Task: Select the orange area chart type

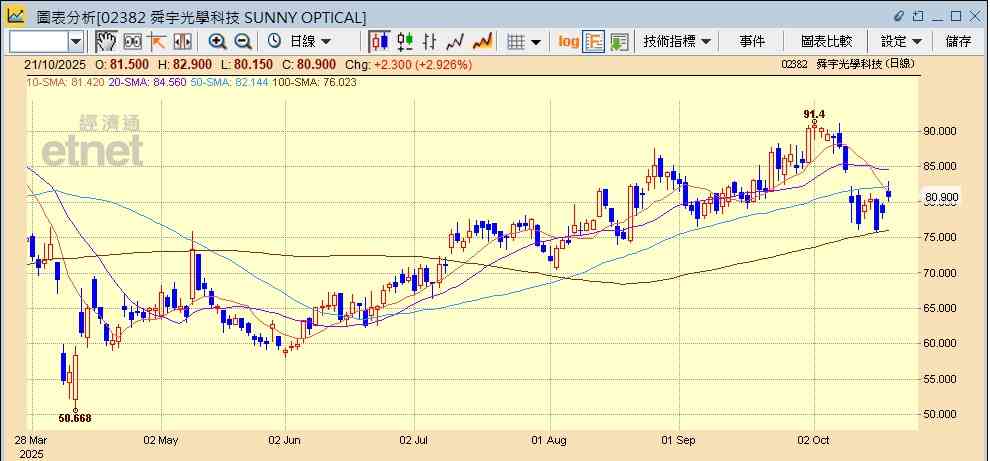Action: coord(482,41)
